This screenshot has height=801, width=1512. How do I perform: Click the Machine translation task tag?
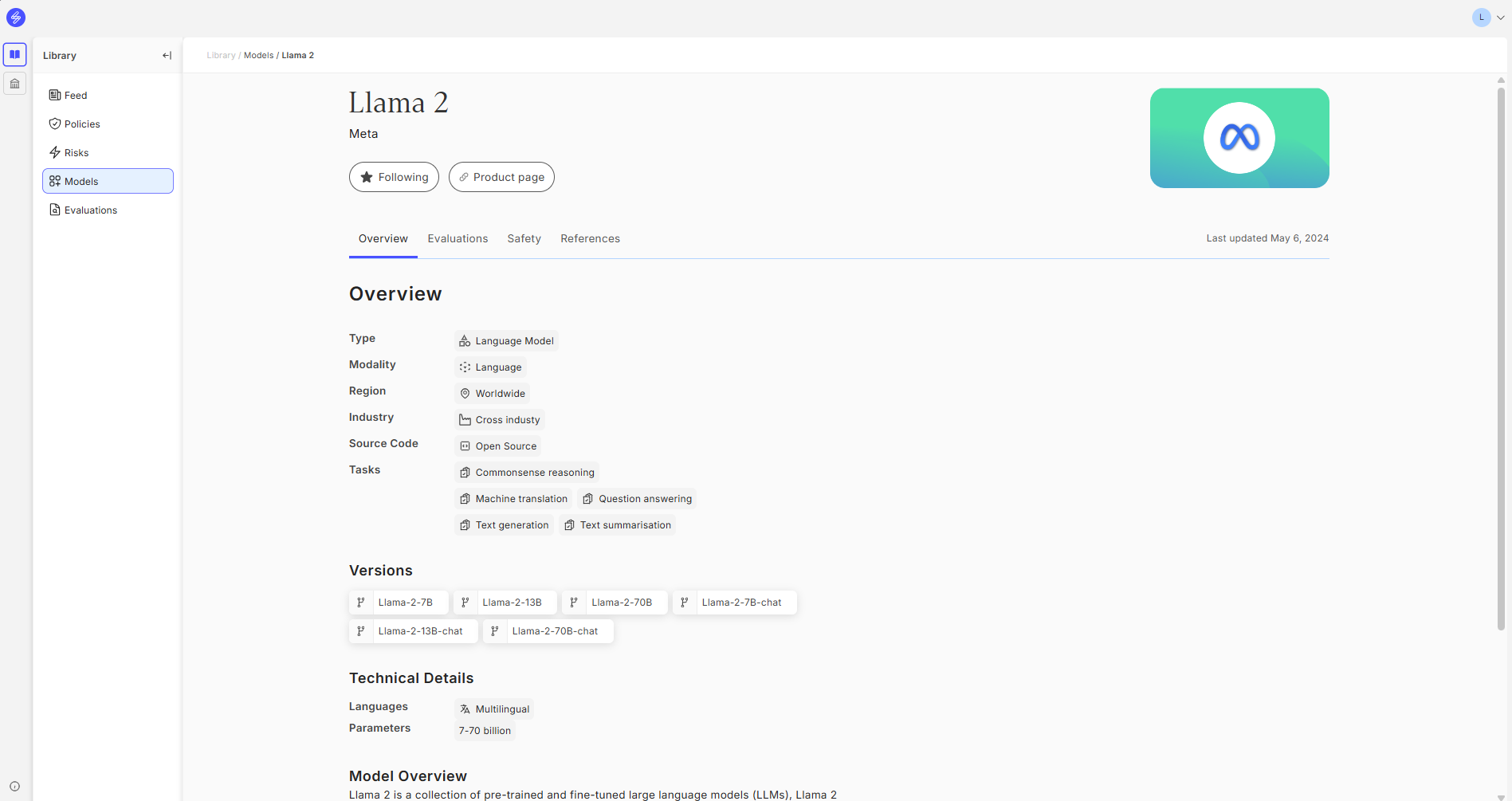[513, 499]
